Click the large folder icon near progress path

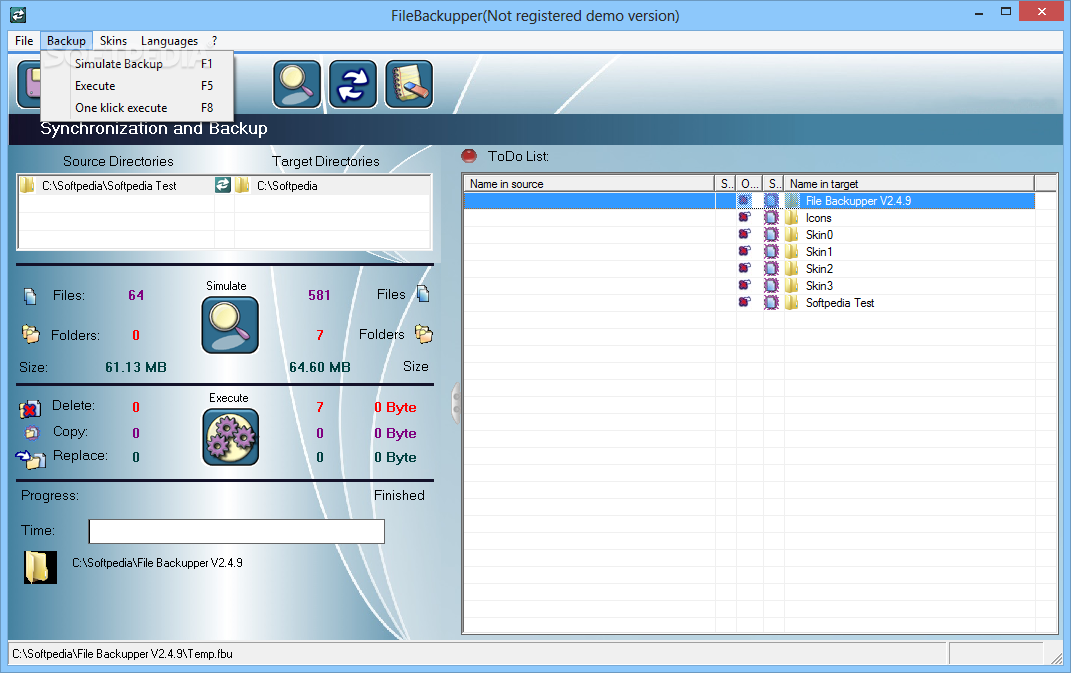(40, 567)
